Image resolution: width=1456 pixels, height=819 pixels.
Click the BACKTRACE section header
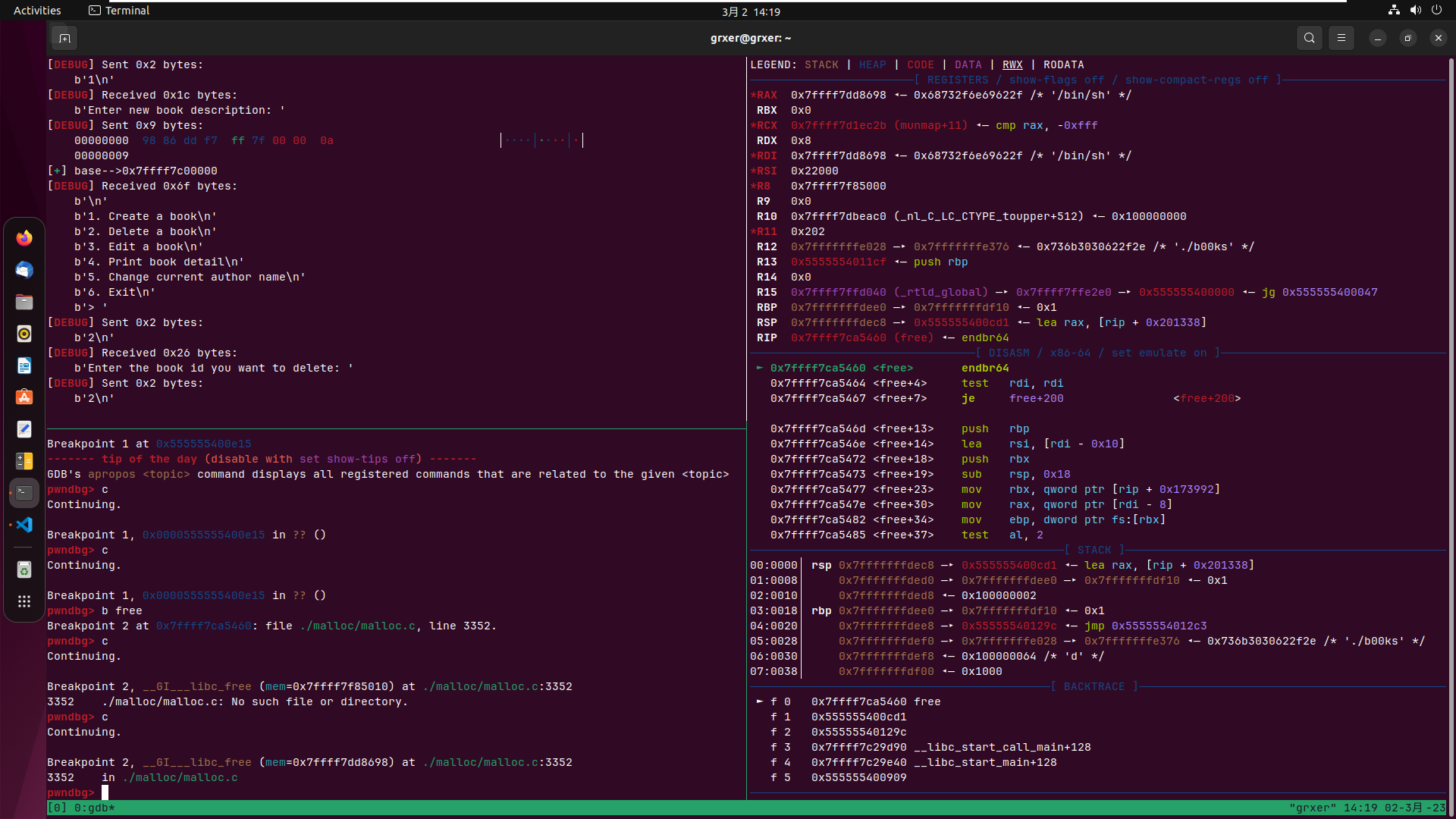(1094, 687)
